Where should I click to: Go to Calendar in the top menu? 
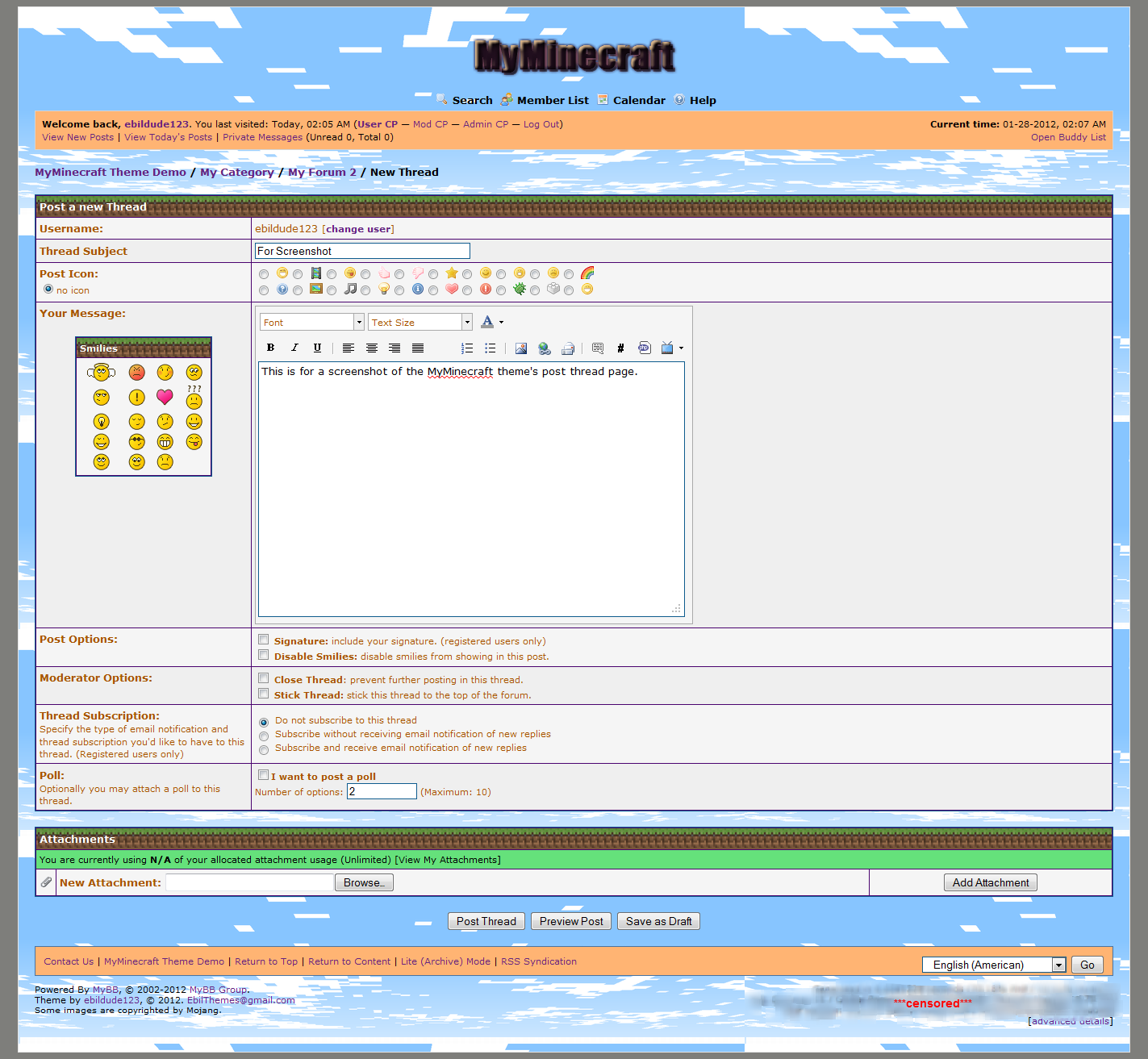[x=639, y=101]
